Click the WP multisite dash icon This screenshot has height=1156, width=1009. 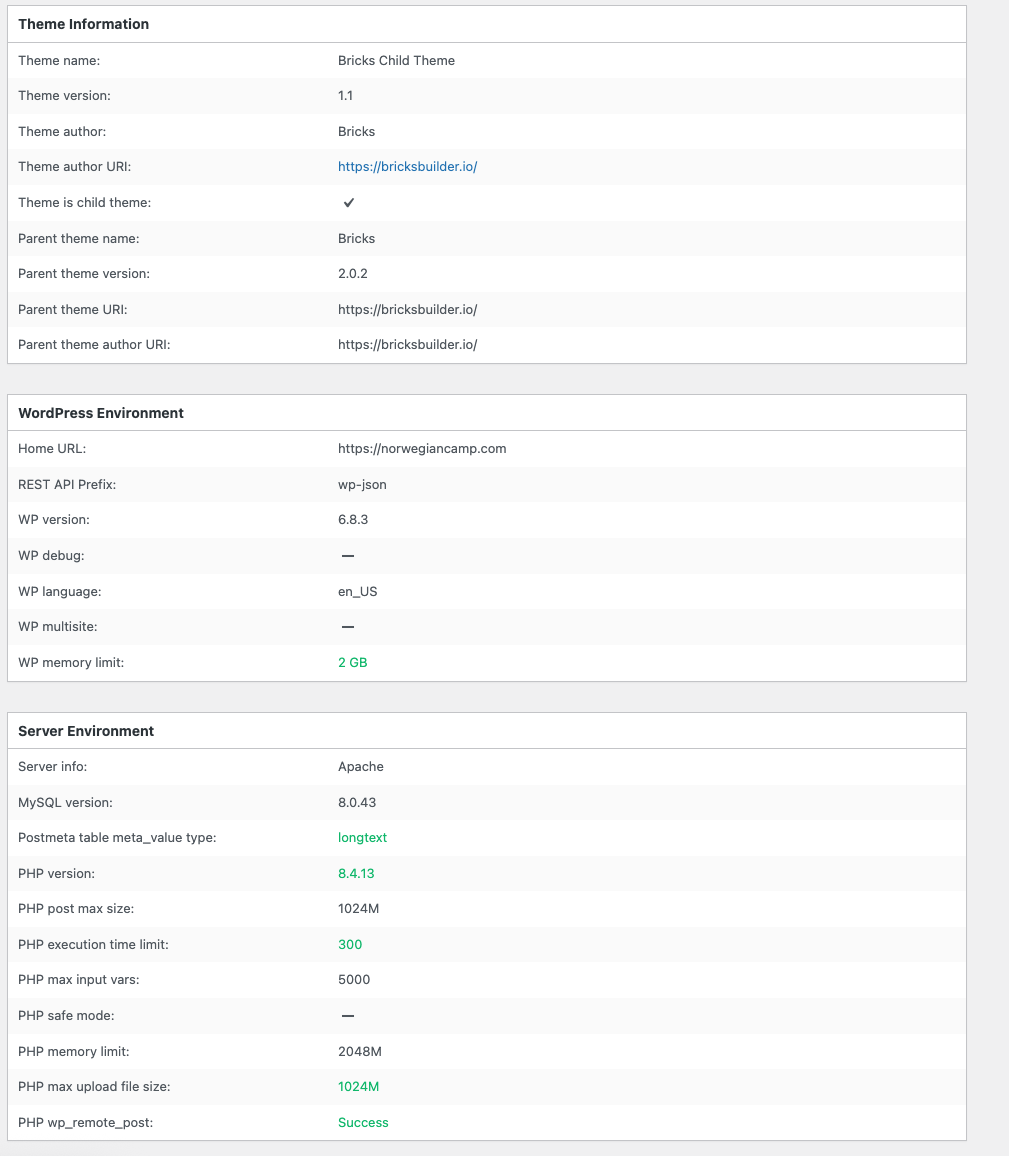point(348,627)
